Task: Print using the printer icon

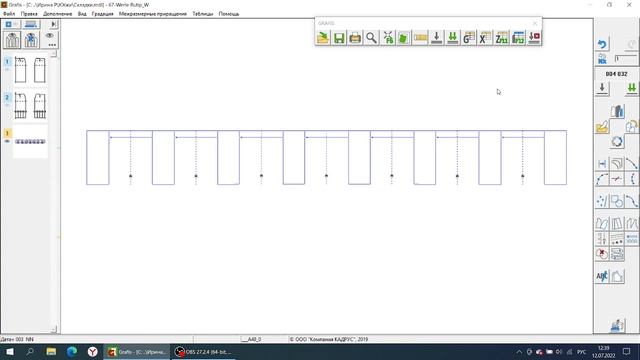Action: [355, 38]
